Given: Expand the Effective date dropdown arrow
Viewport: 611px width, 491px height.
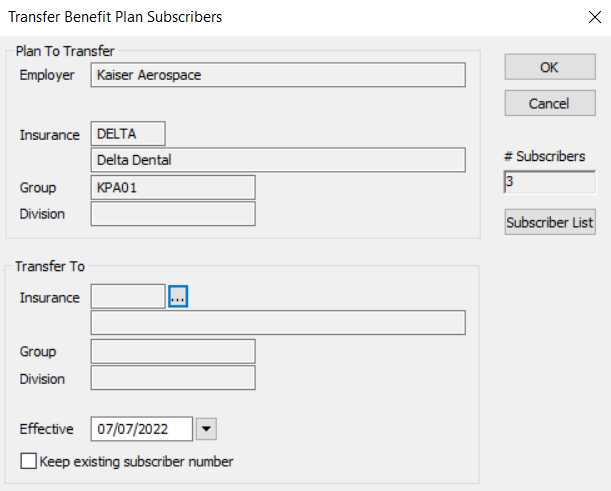Looking at the screenshot, I should click(x=205, y=429).
